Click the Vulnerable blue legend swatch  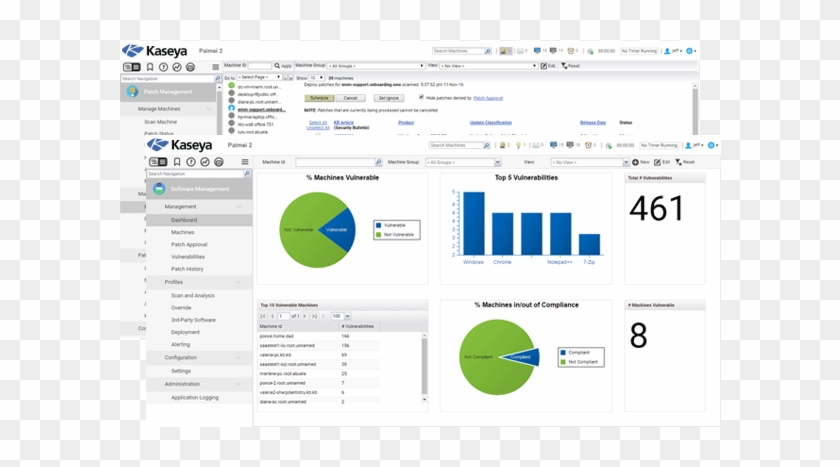[379, 225]
